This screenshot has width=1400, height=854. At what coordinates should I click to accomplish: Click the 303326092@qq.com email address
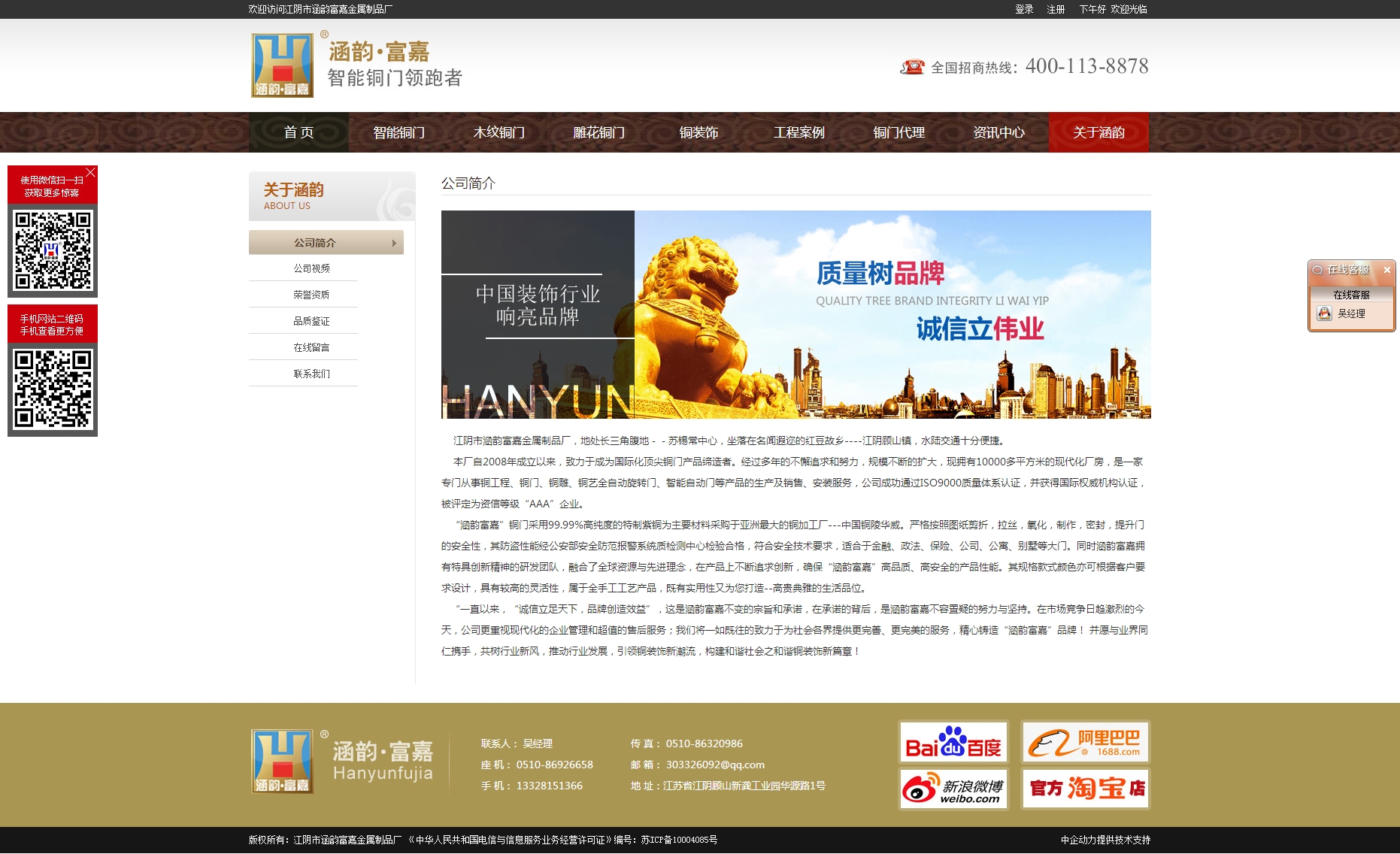point(715,765)
